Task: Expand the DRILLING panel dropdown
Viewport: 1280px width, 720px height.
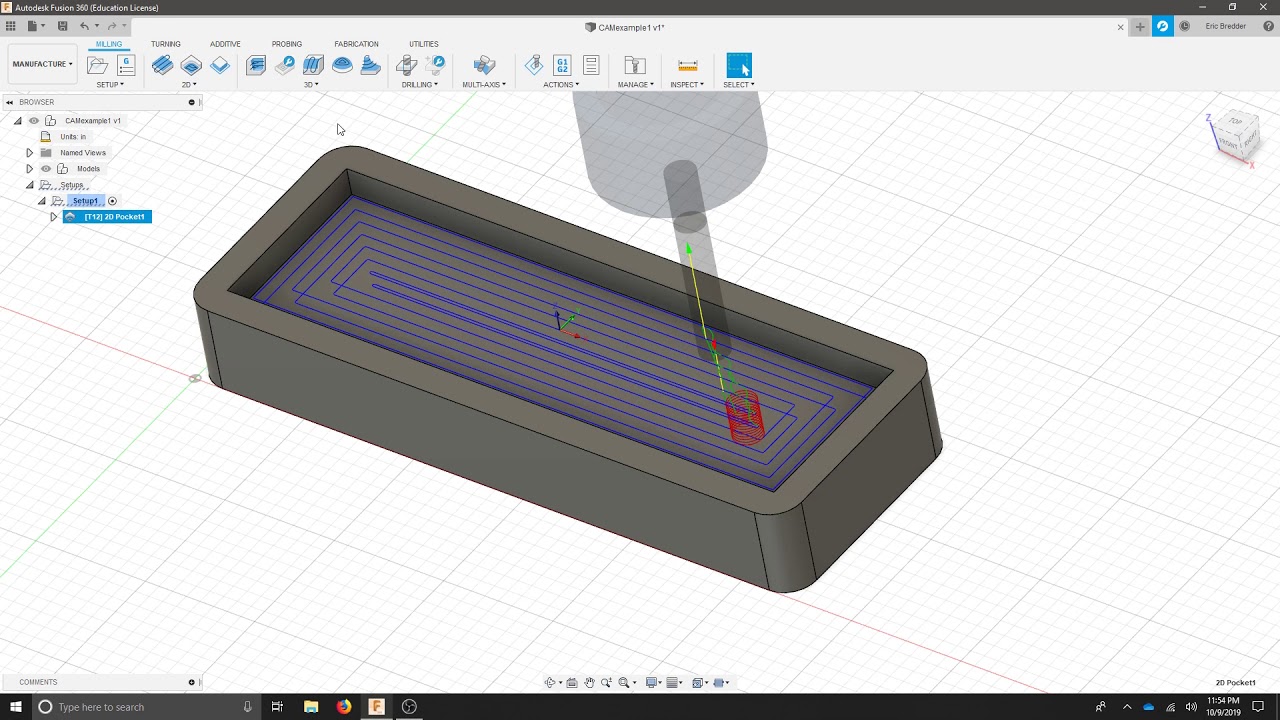Action: (x=420, y=85)
